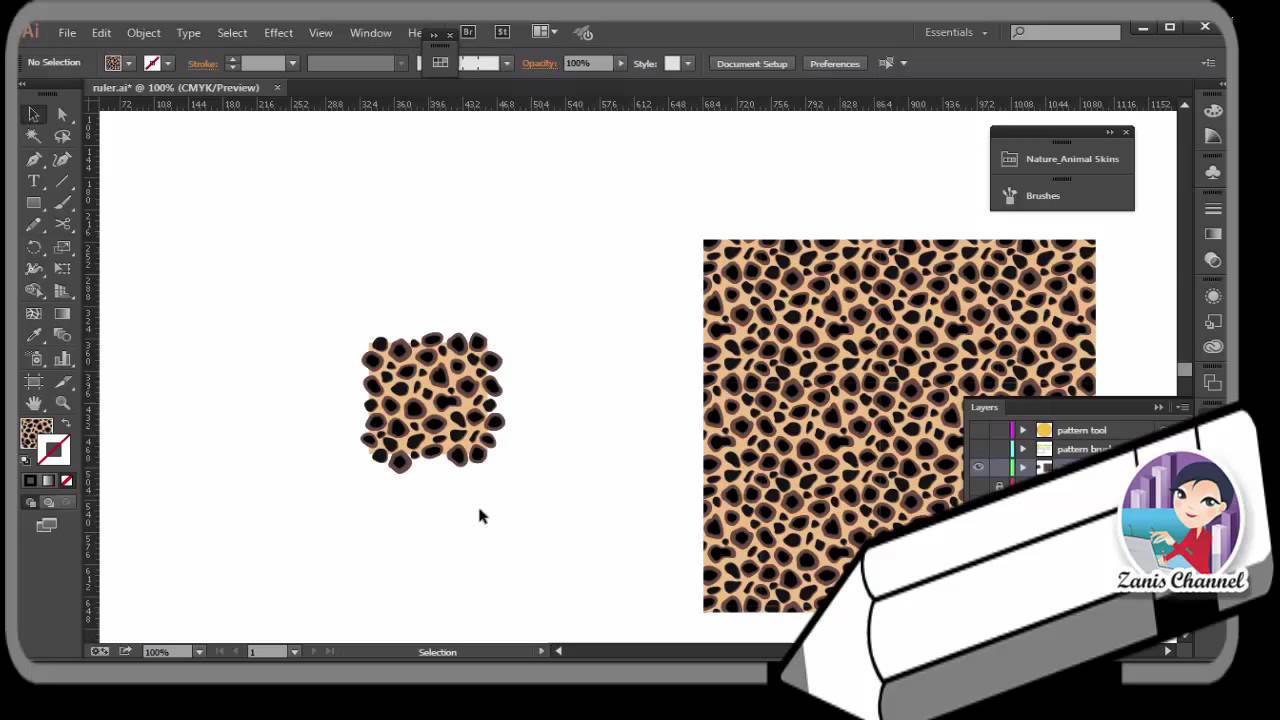
Task: Toggle visibility box of pattern tool layer
Action: click(978, 430)
